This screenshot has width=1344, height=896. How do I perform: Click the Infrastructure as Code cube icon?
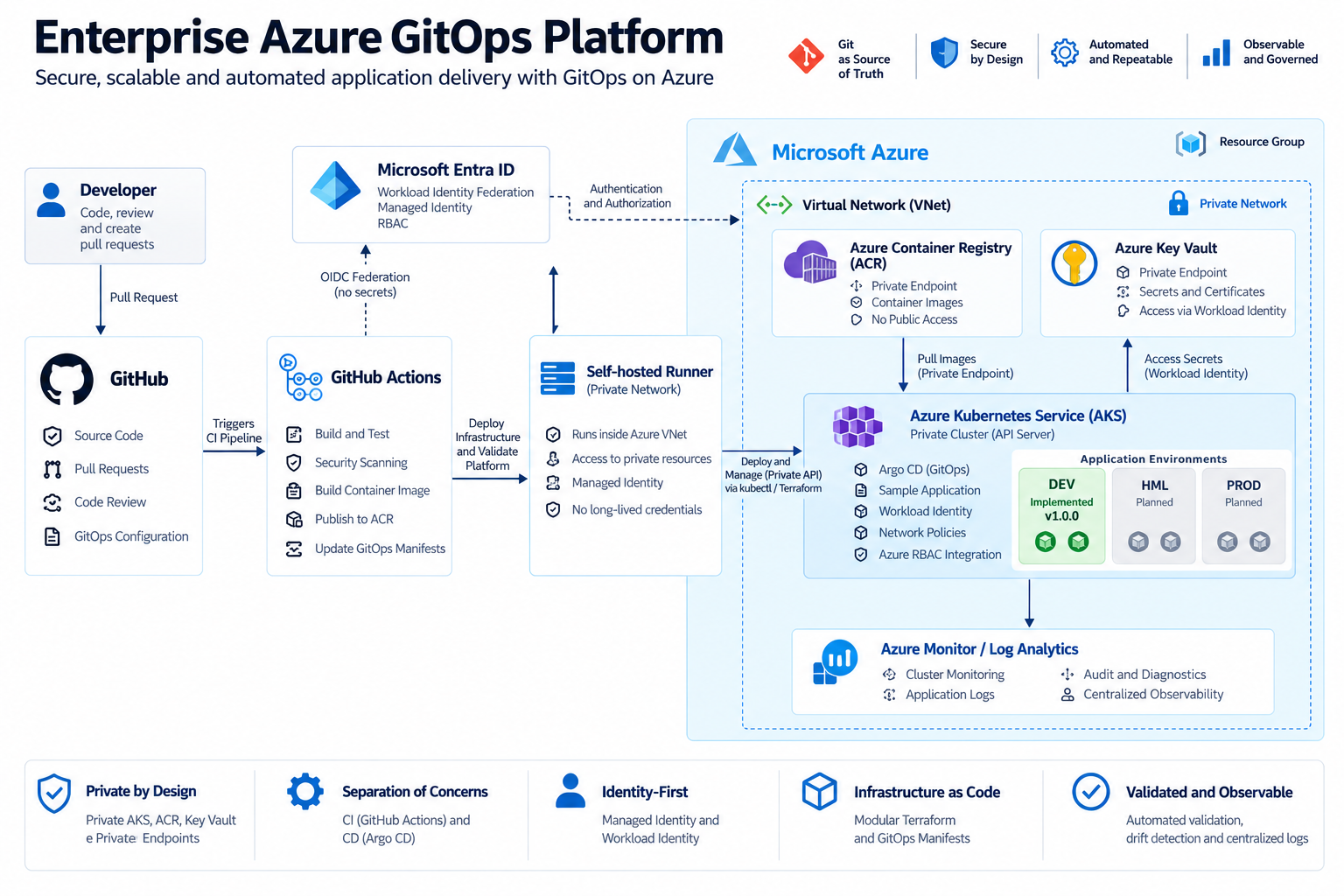(x=820, y=791)
